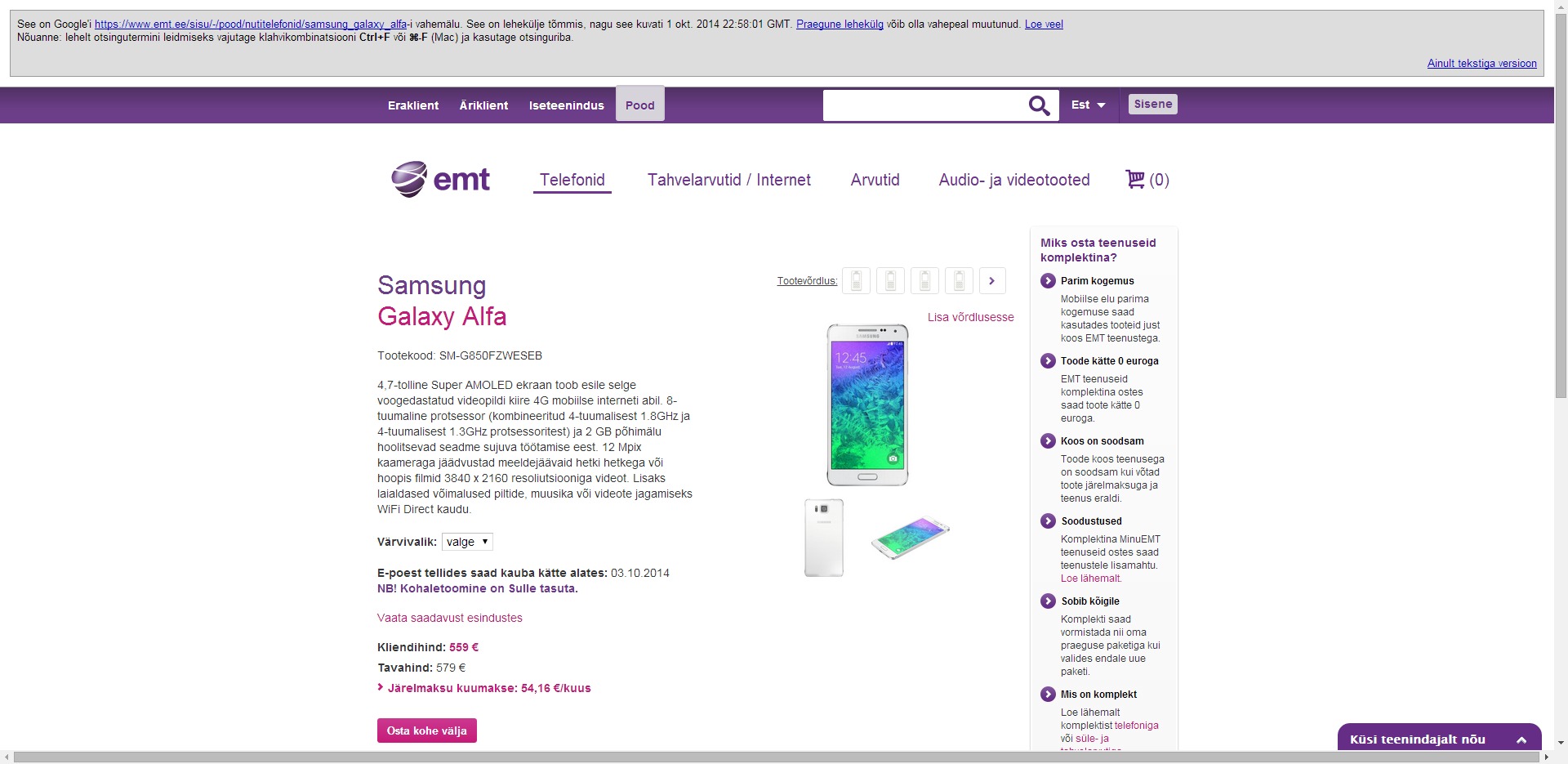1568x764 pixels.
Task: Open the Eraklient menu item
Action: (x=413, y=105)
